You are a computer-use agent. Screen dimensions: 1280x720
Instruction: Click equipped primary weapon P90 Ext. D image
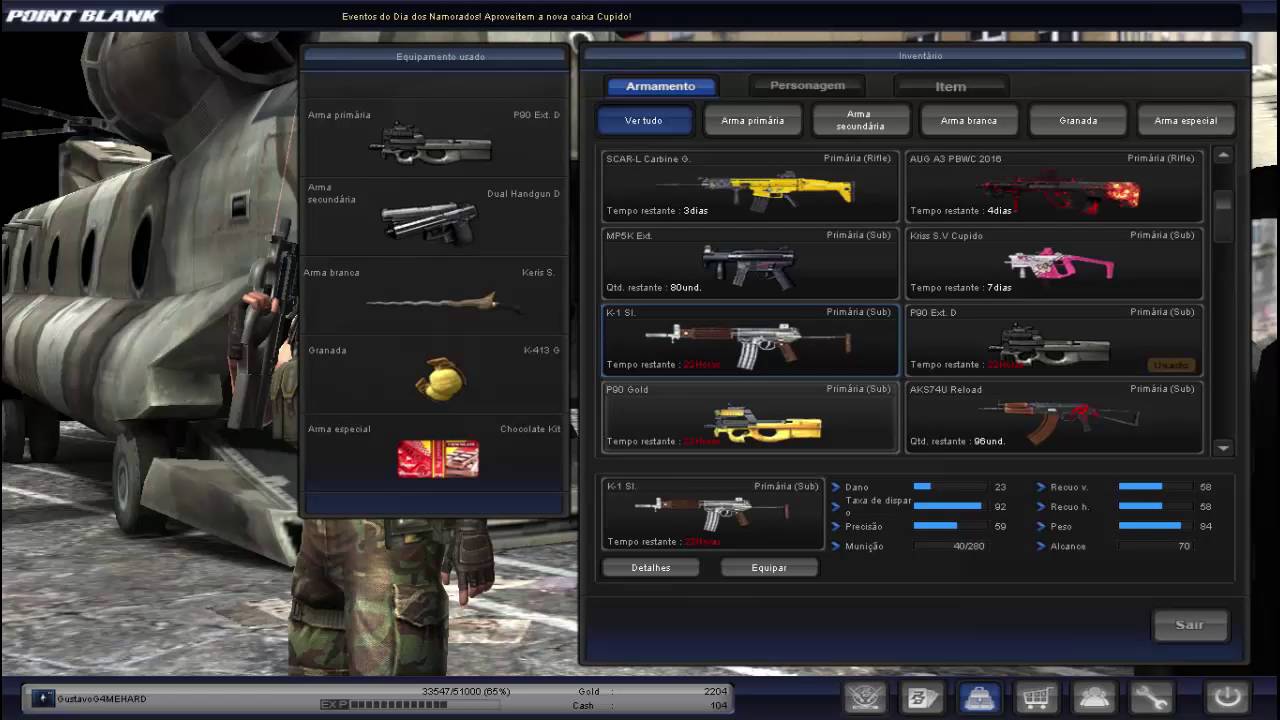coord(431,146)
